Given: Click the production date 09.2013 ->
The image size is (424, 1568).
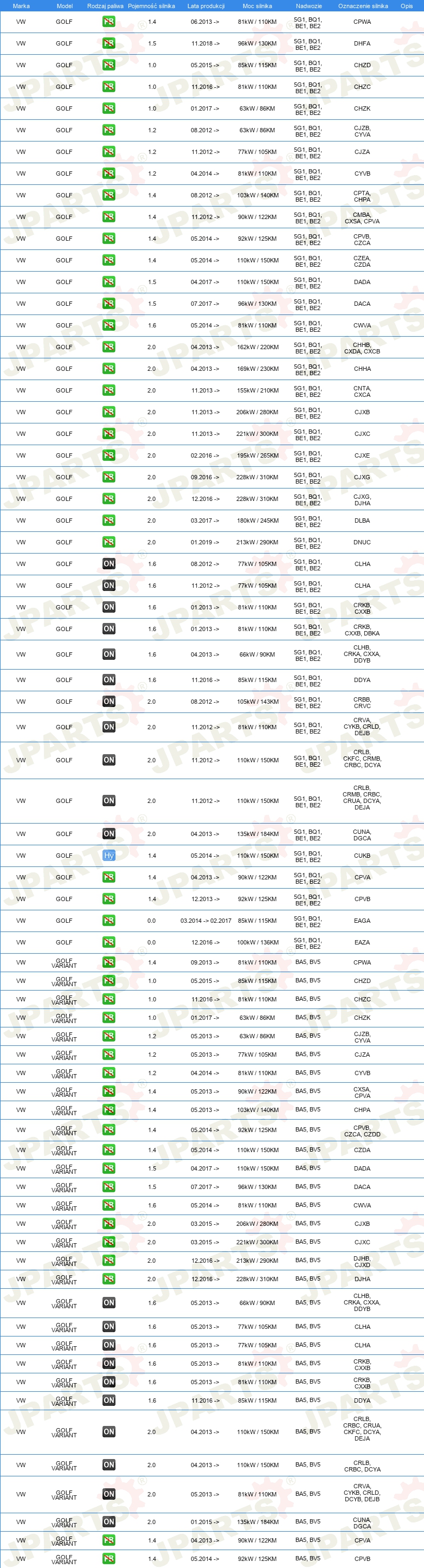Looking at the screenshot, I should (205, 963).
